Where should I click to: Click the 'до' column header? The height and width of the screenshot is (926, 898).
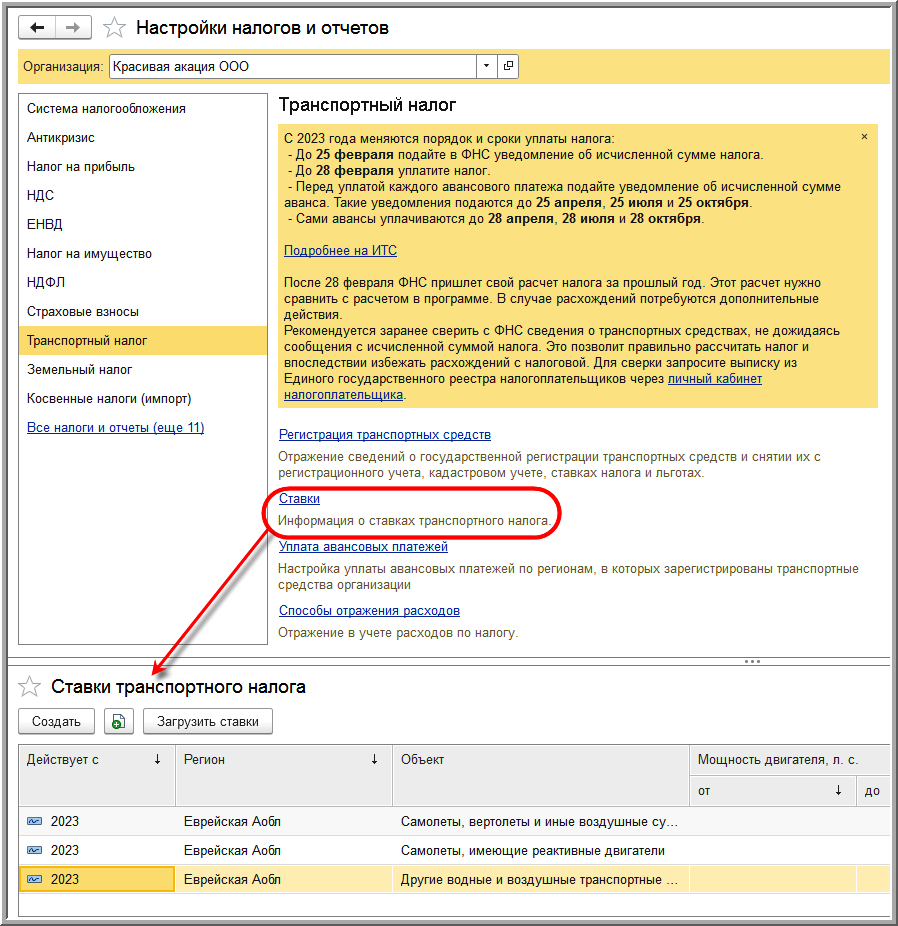(873, 791)
